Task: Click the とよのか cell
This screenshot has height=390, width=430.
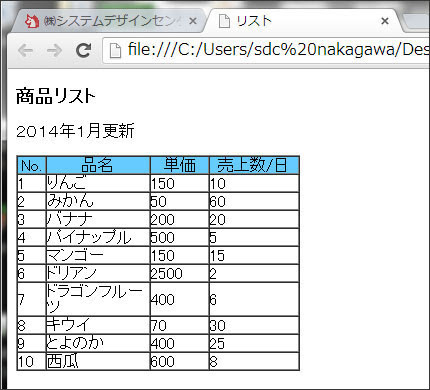Action: click(x=98, y=343)
